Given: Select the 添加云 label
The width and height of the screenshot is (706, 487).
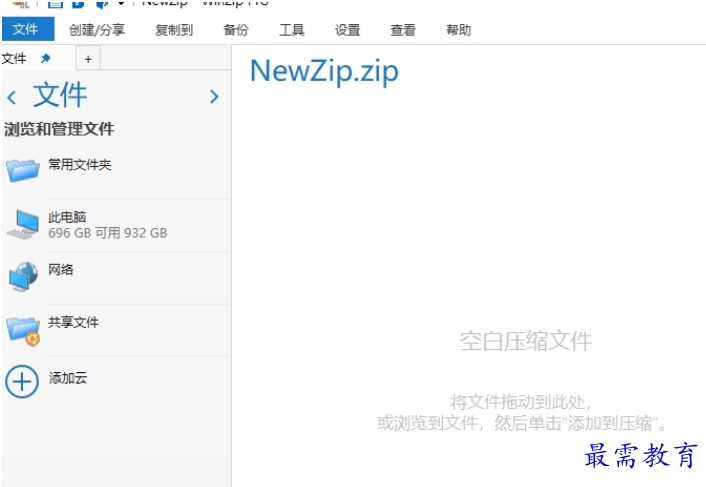Looking at the screenshot, I should 68,378.
